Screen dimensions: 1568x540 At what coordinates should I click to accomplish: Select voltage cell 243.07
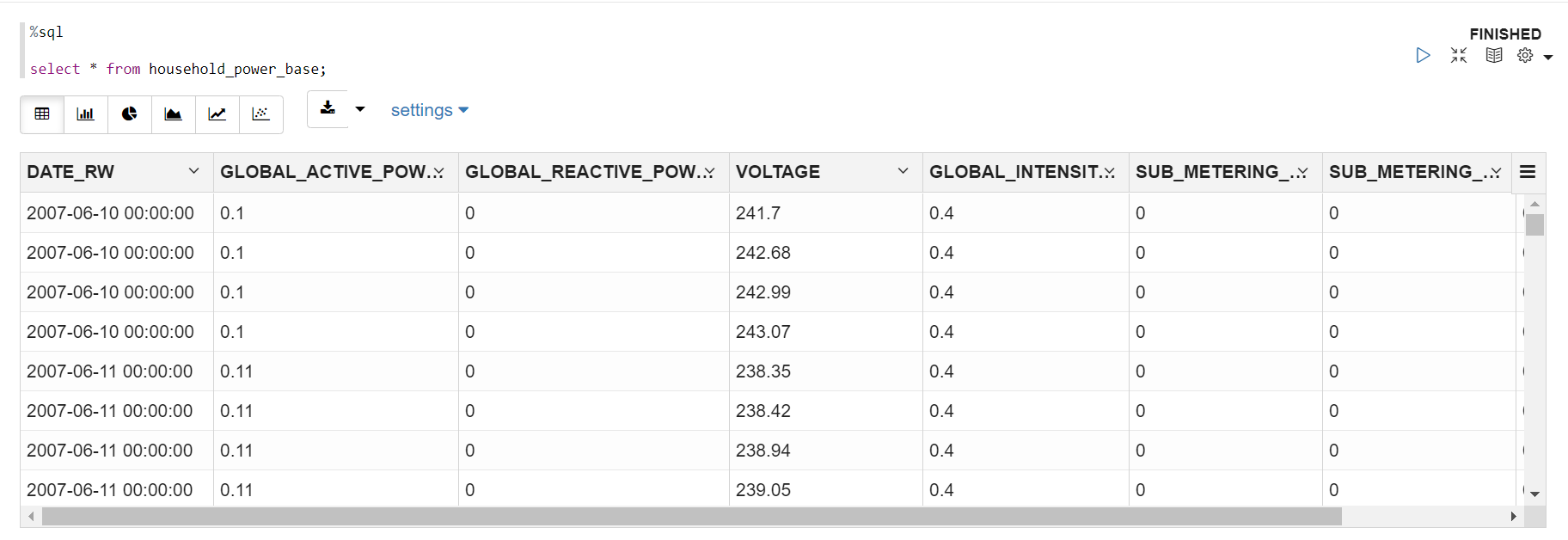pyautogui.click(x=826, y=332)
